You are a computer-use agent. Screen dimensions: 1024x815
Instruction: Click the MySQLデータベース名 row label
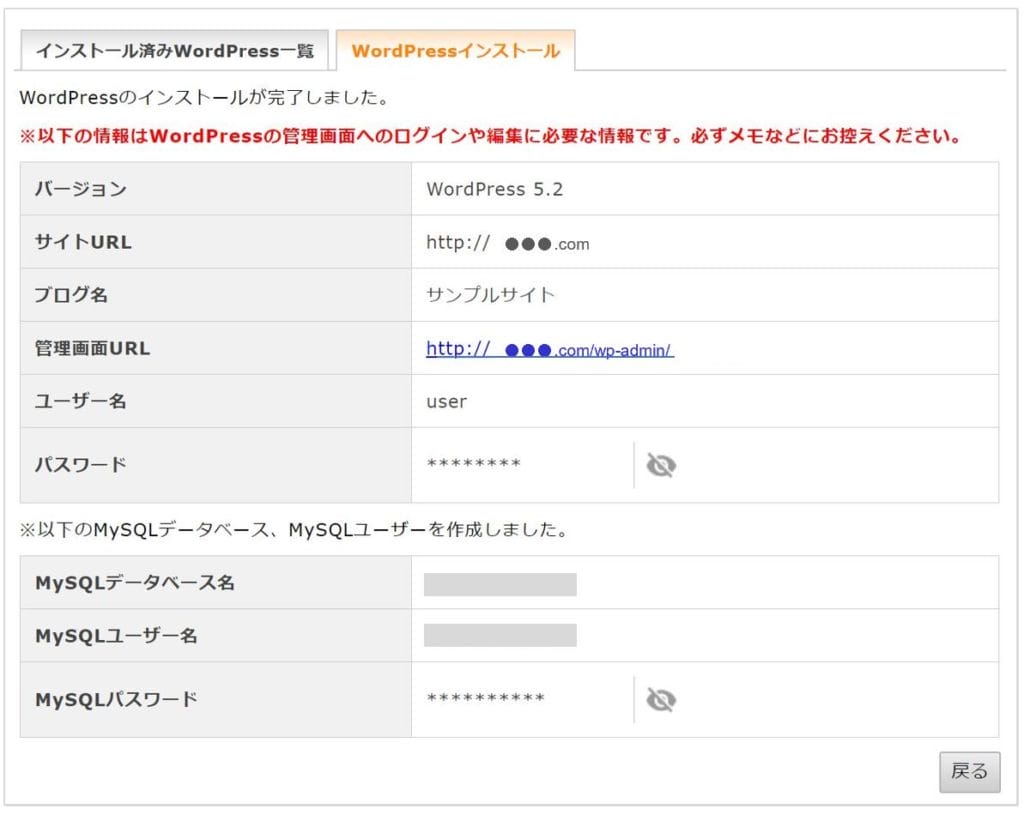135,583
